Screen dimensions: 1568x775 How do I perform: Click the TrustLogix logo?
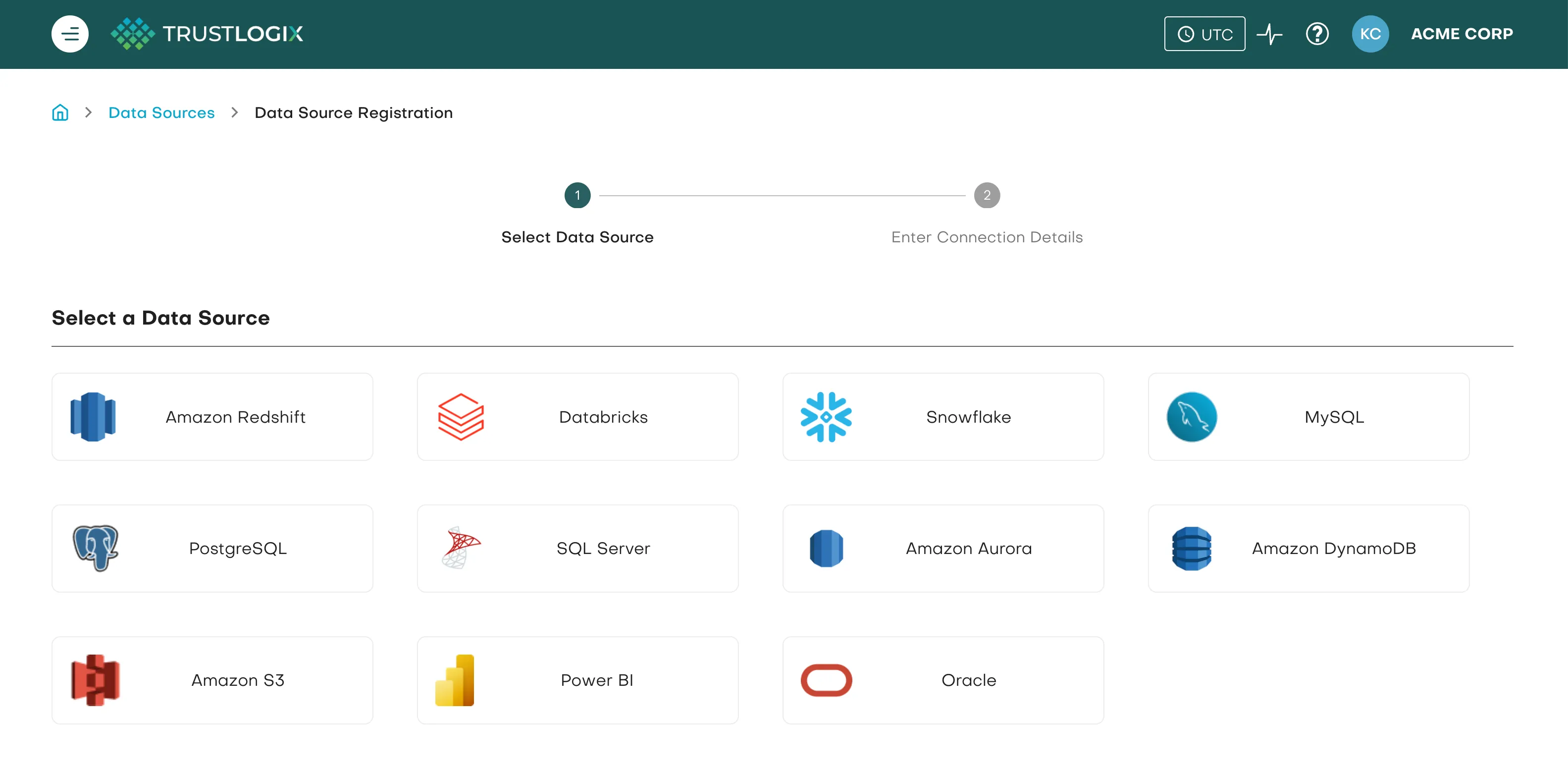point(207,34)
